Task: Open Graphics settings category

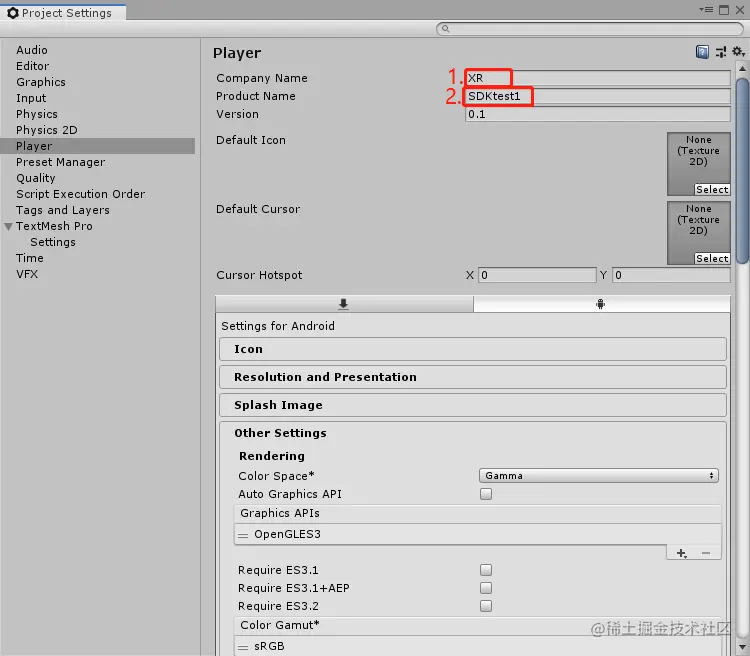Action: pyautogui.click(x=41, y=82)
